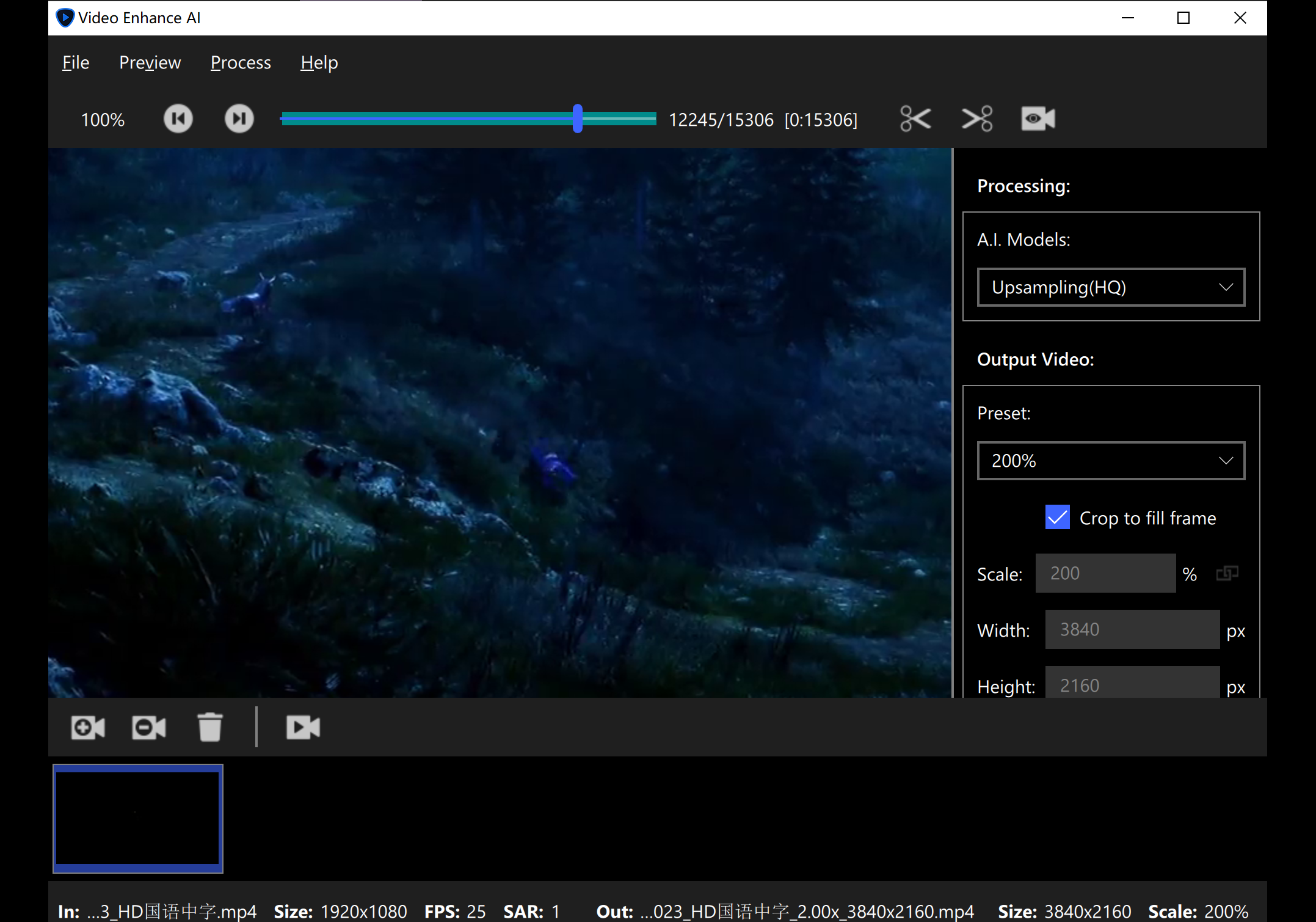This screenshot has width=1316, height=922.
Task: Click the frame range [0:15306] text
Action: tap(821, 120)
